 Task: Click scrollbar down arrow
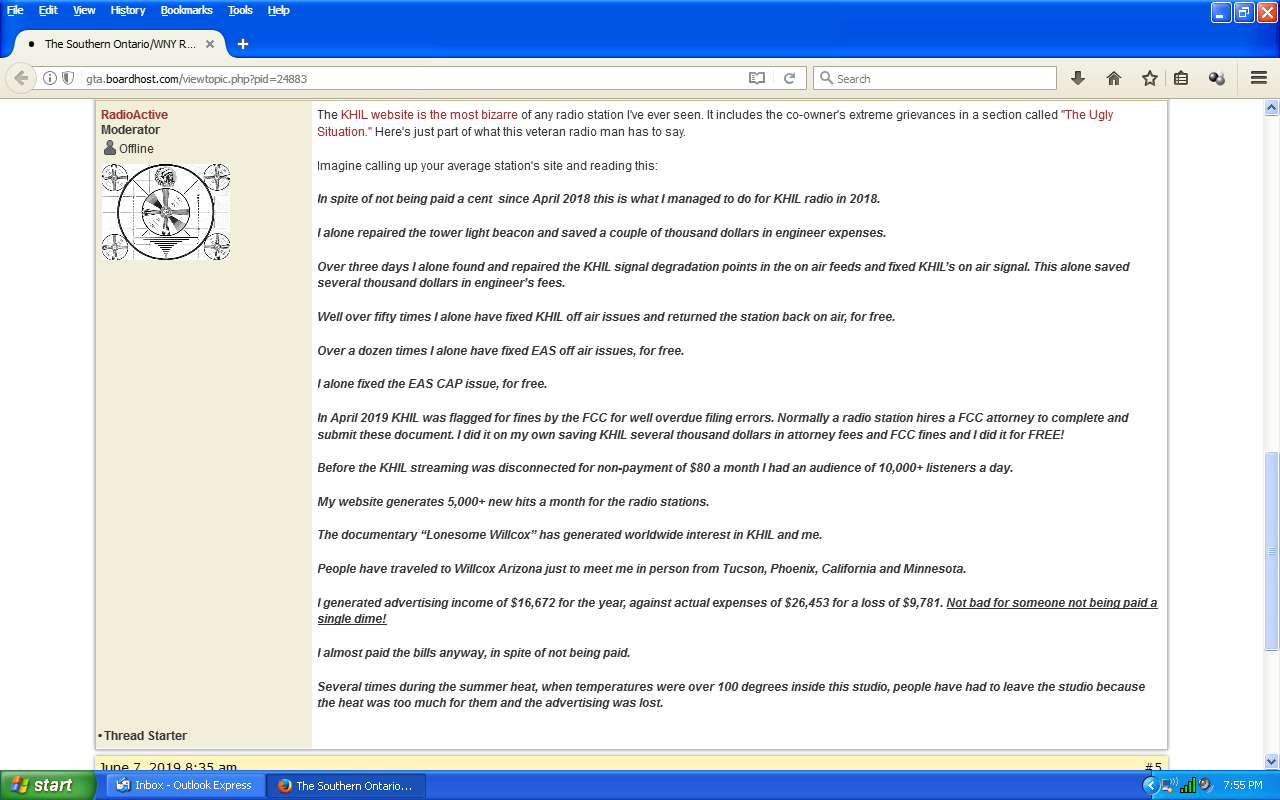(1272, 761)
